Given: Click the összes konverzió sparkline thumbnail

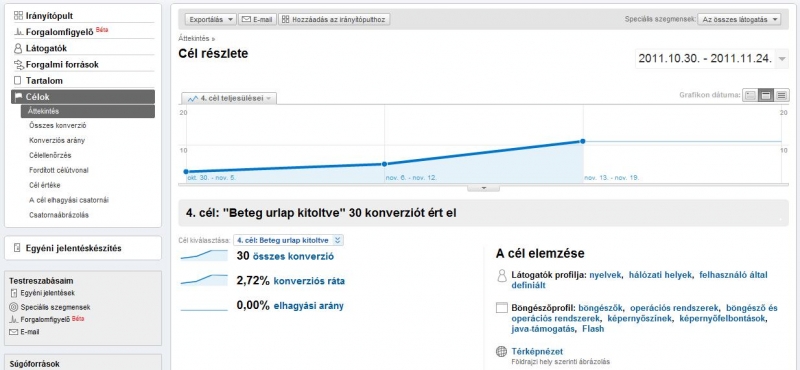Looking at the screenshot, I should 204,255.
